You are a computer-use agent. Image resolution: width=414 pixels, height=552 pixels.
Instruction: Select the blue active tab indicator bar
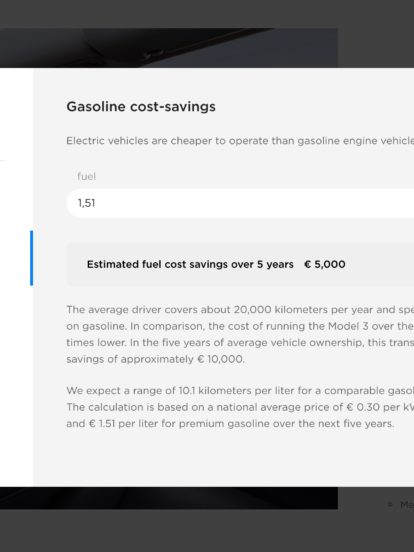click(x=32, y=258)
